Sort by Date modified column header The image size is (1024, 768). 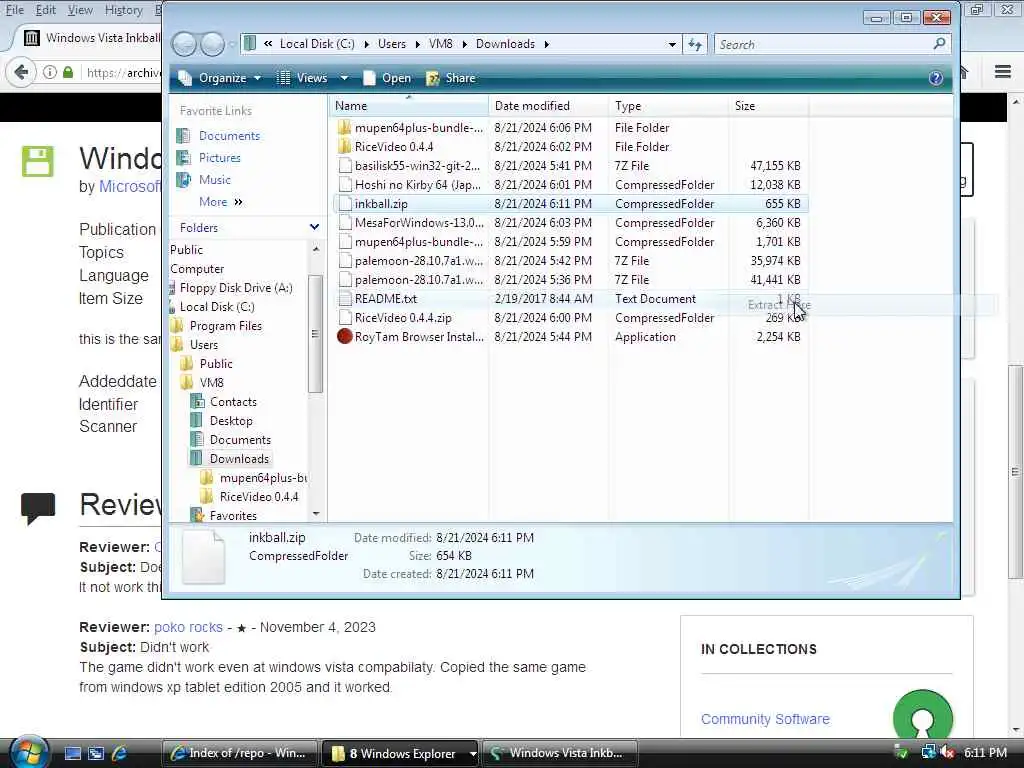(549, 106)
